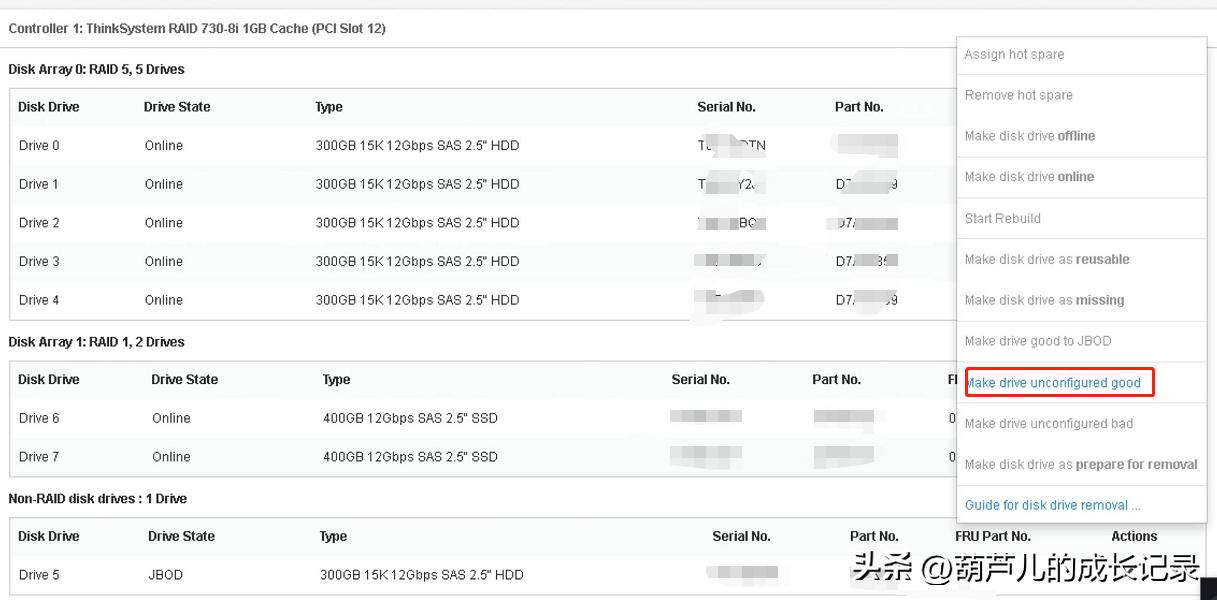Click Drive 7 SSD row

39,457
